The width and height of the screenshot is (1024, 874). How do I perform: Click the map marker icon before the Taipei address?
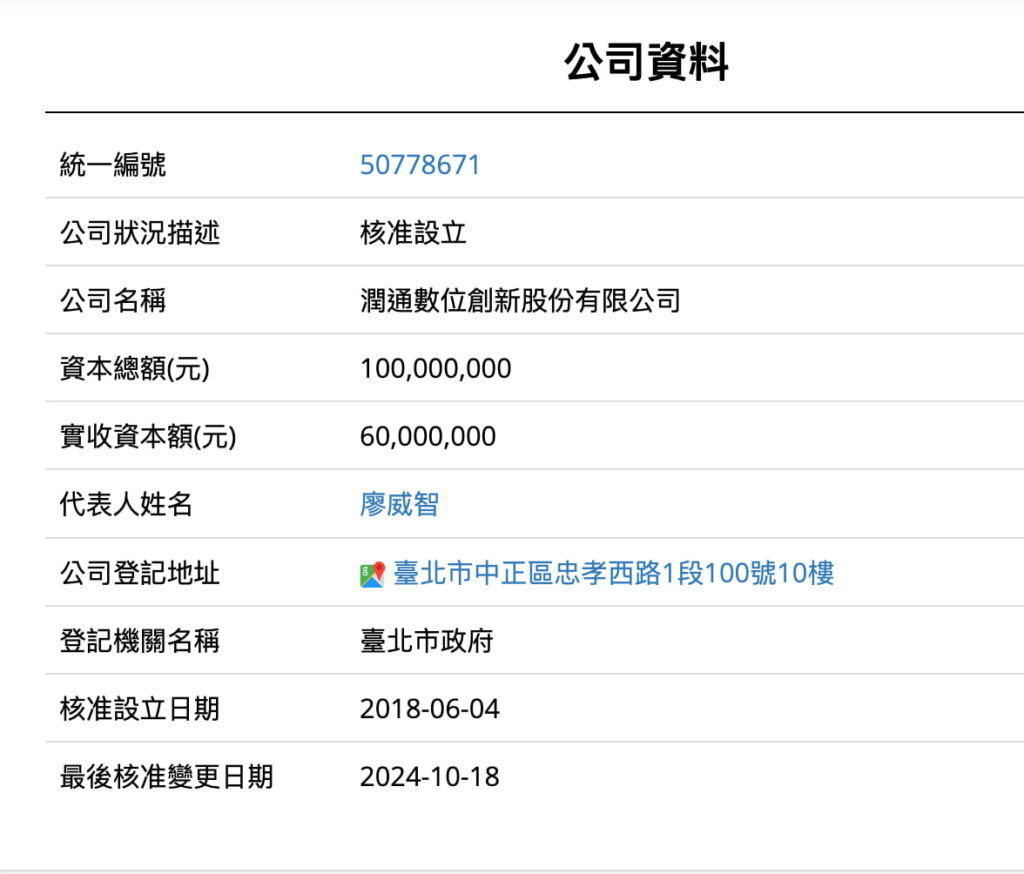tap(371, 572)
